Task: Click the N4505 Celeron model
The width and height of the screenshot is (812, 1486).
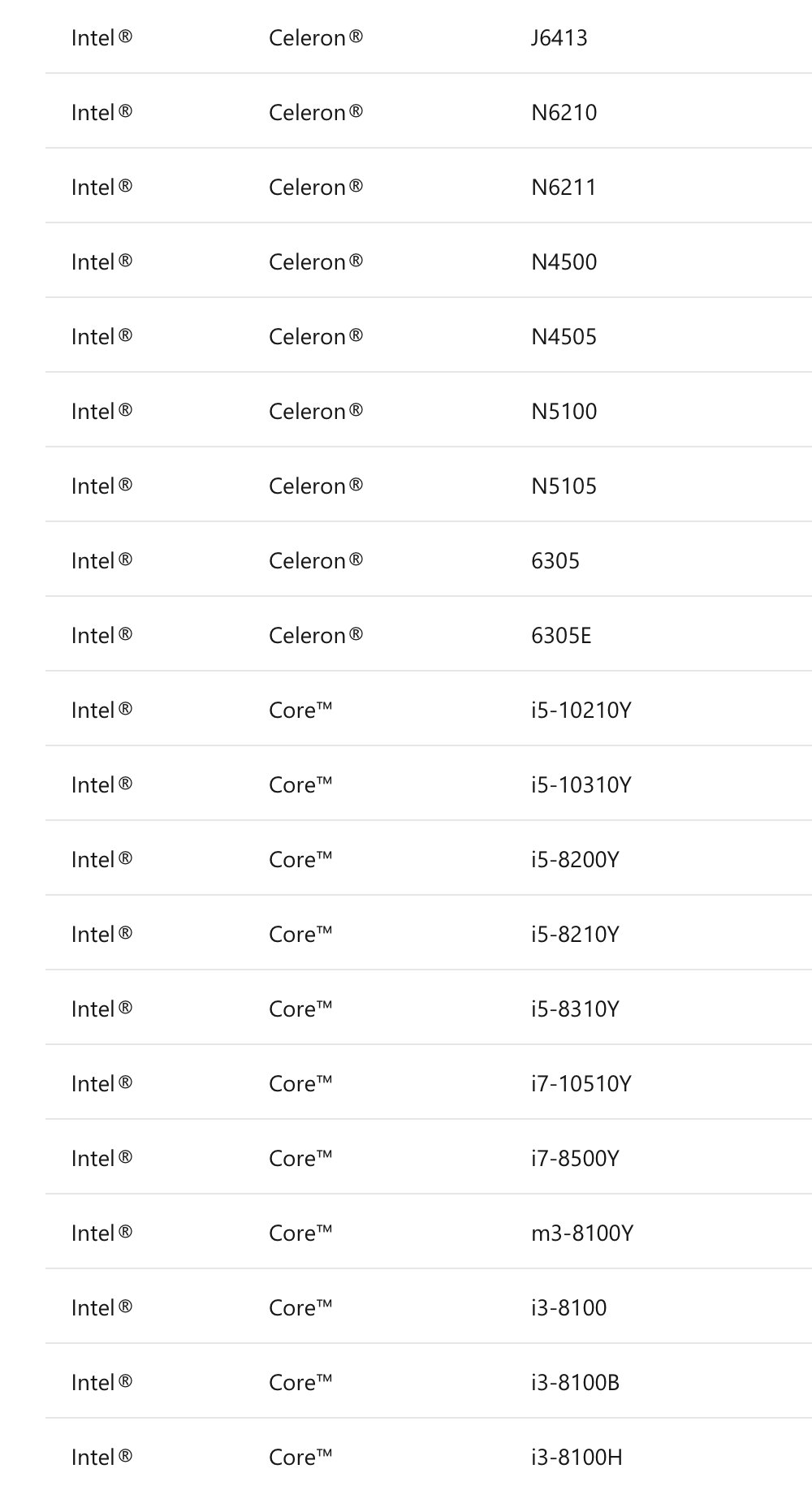Action: [564, 337]
